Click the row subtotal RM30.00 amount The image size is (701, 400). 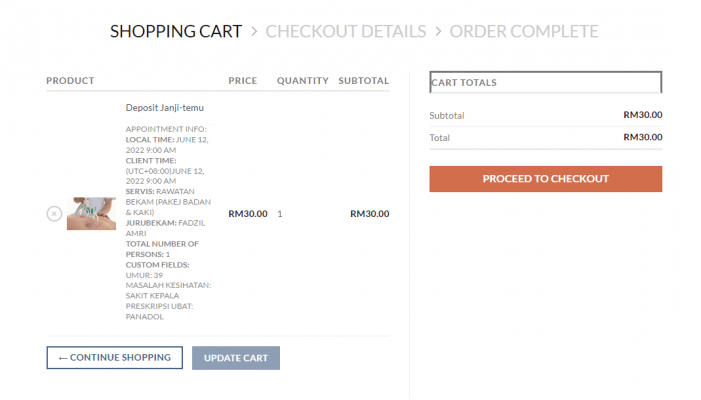coord(369,214)
